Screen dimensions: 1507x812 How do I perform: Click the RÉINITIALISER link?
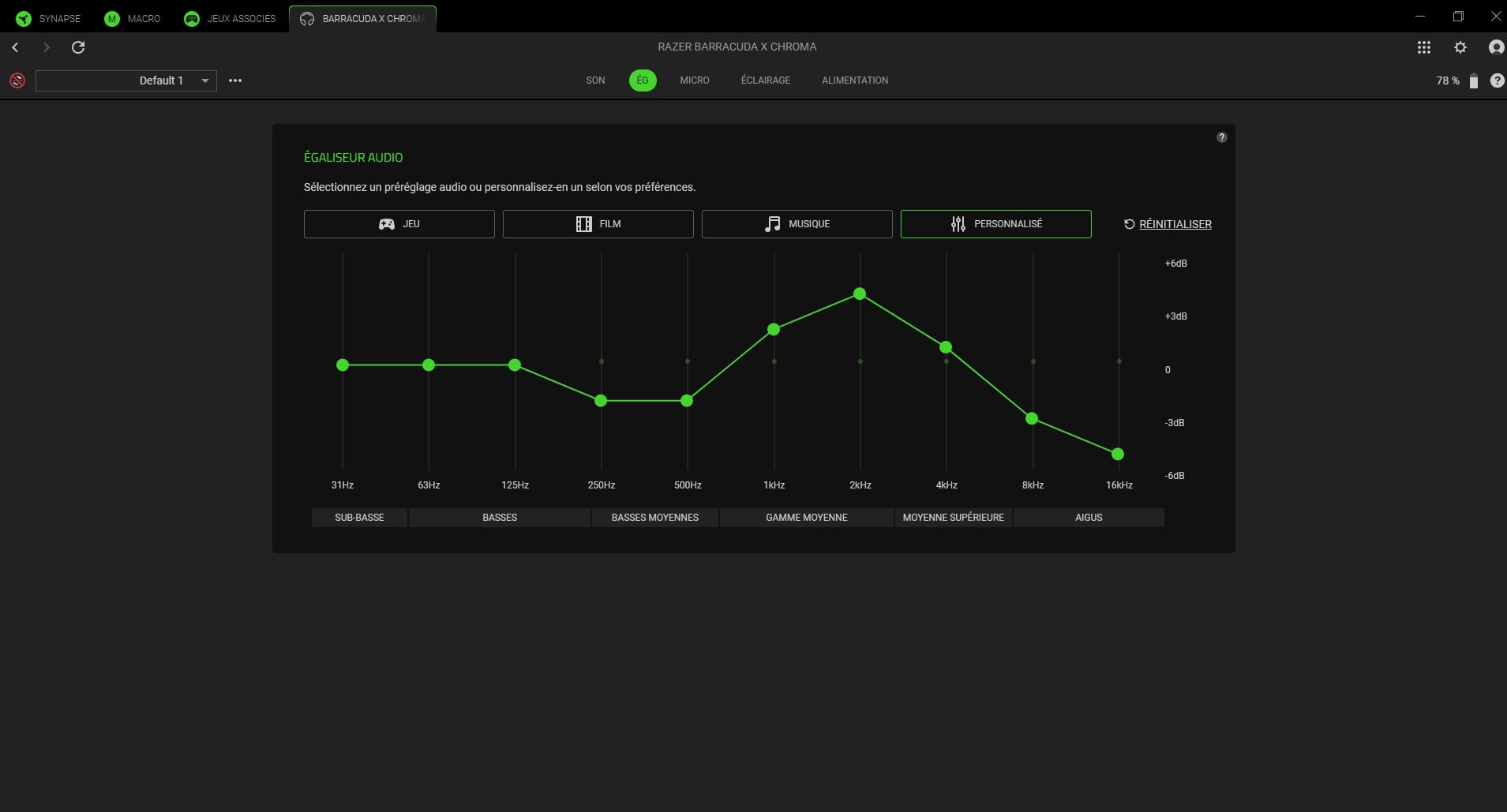pos(1175,224)
